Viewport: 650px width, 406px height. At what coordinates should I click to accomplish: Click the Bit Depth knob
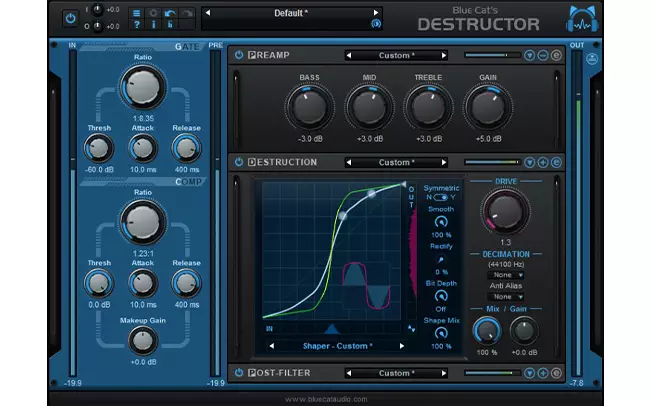pyautogui.click(x=441, y=296)
